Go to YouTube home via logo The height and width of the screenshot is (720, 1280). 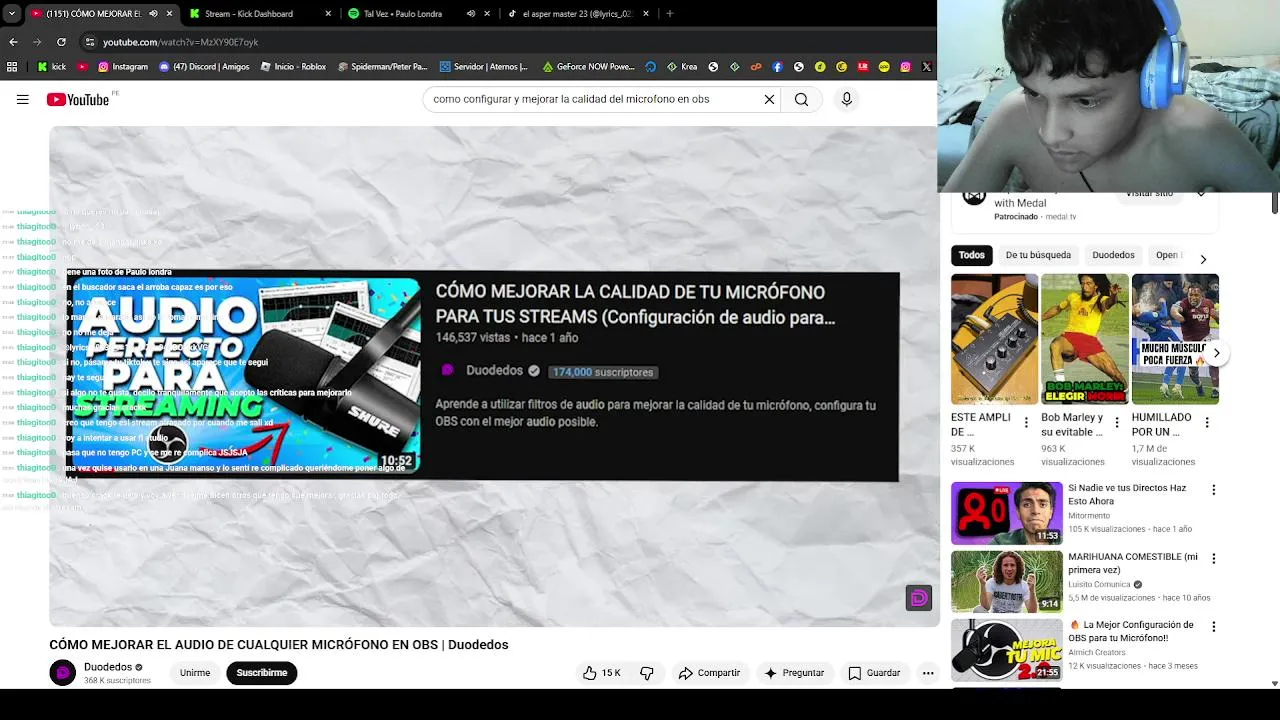(78, 99)
